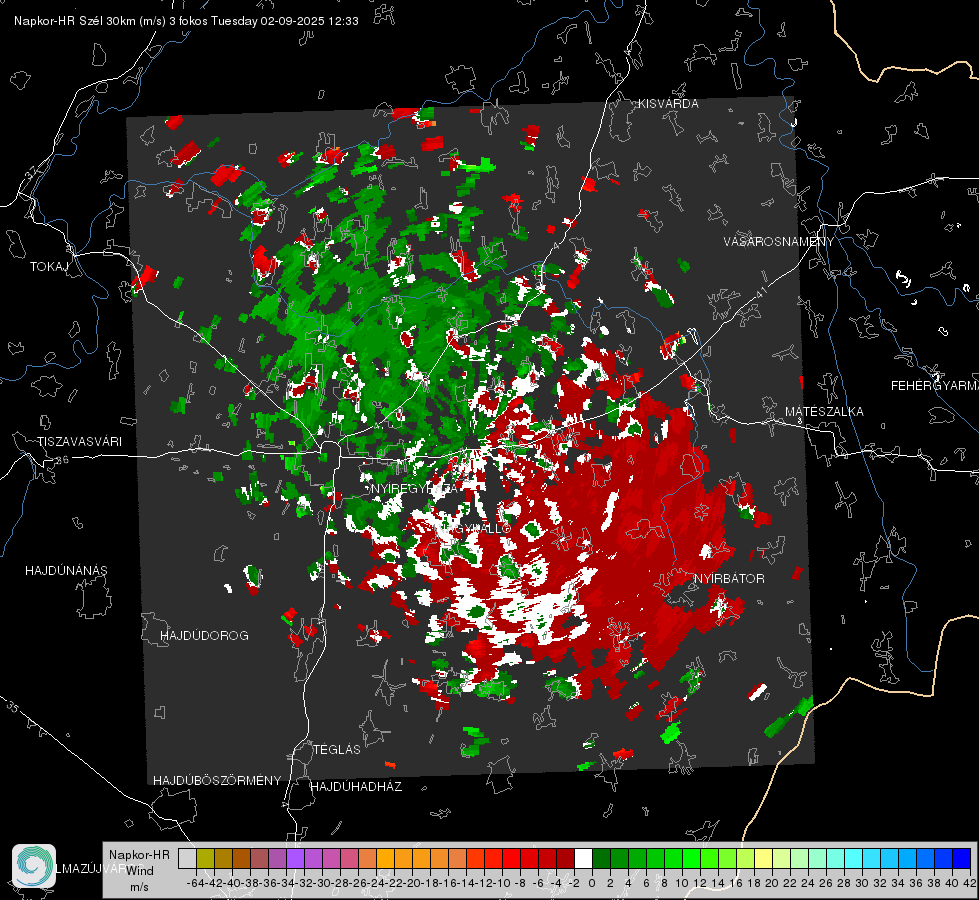Image resolution: width=979 pixels, height=900 pixels.
Task: Click the HAJDÚDOROG label
Action: click(x=204, y=636)
